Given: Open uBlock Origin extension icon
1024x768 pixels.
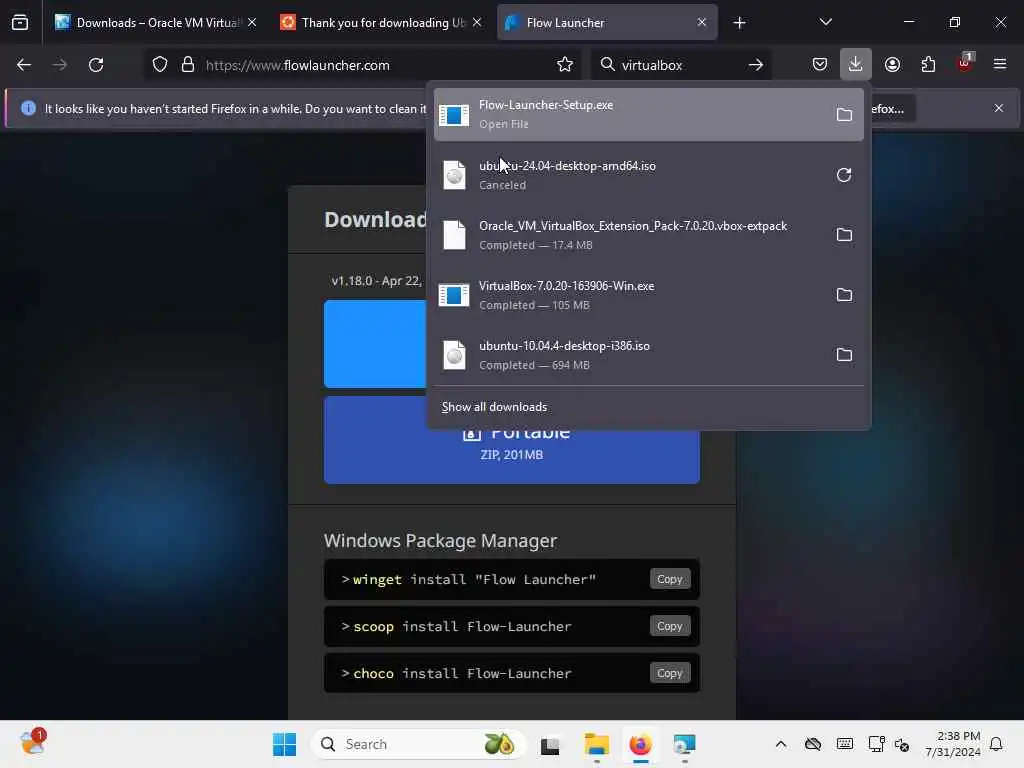Looking at the screenshot, I should [964, 63].
